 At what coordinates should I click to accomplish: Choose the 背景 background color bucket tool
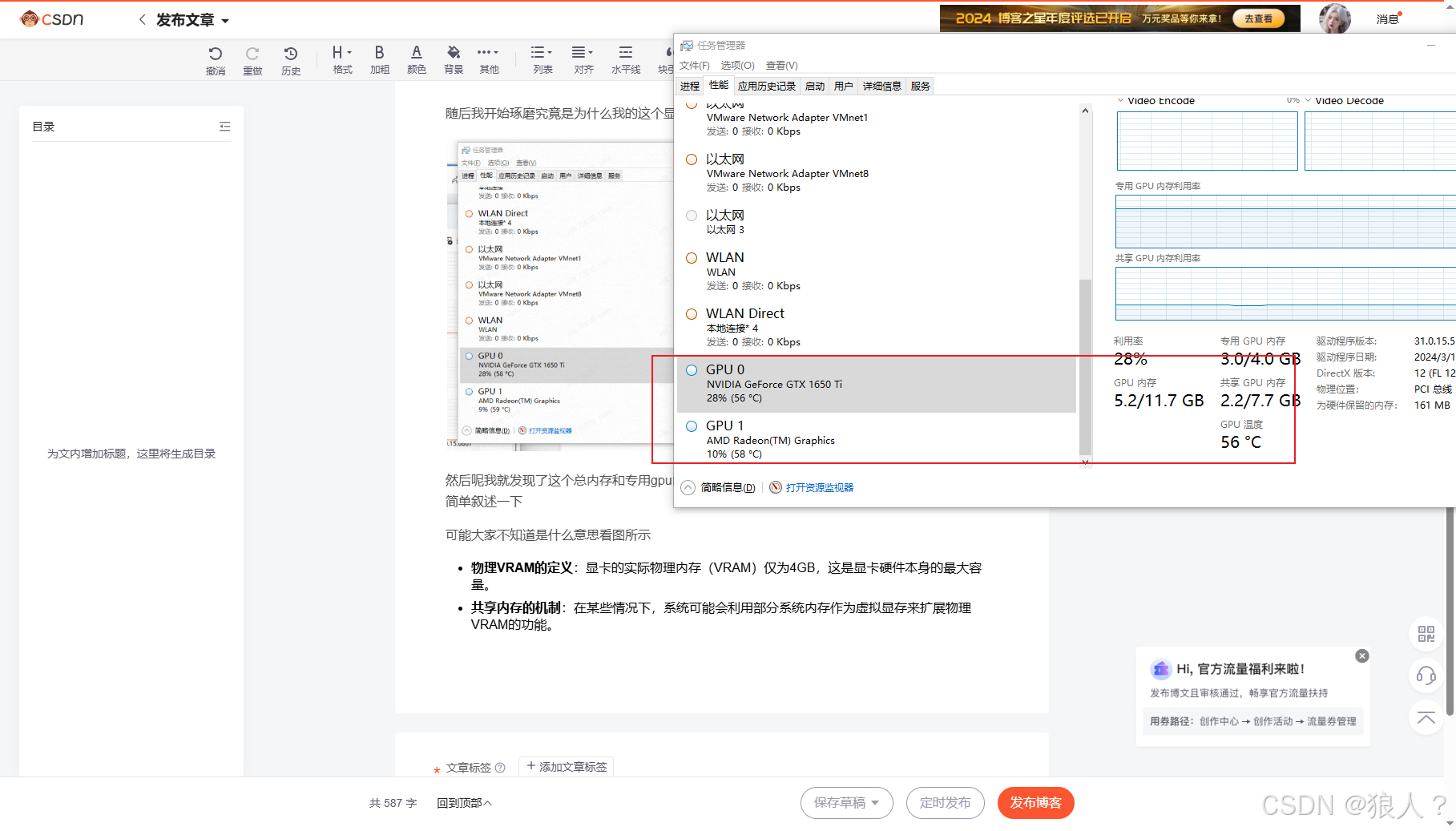click(x=454, y=60)
